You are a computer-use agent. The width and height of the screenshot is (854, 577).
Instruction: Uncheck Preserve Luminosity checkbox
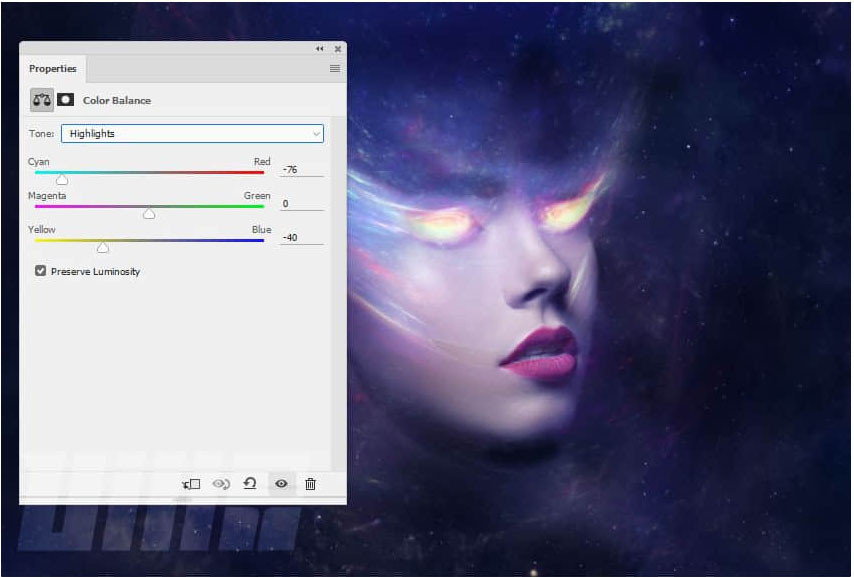[40, 271]
